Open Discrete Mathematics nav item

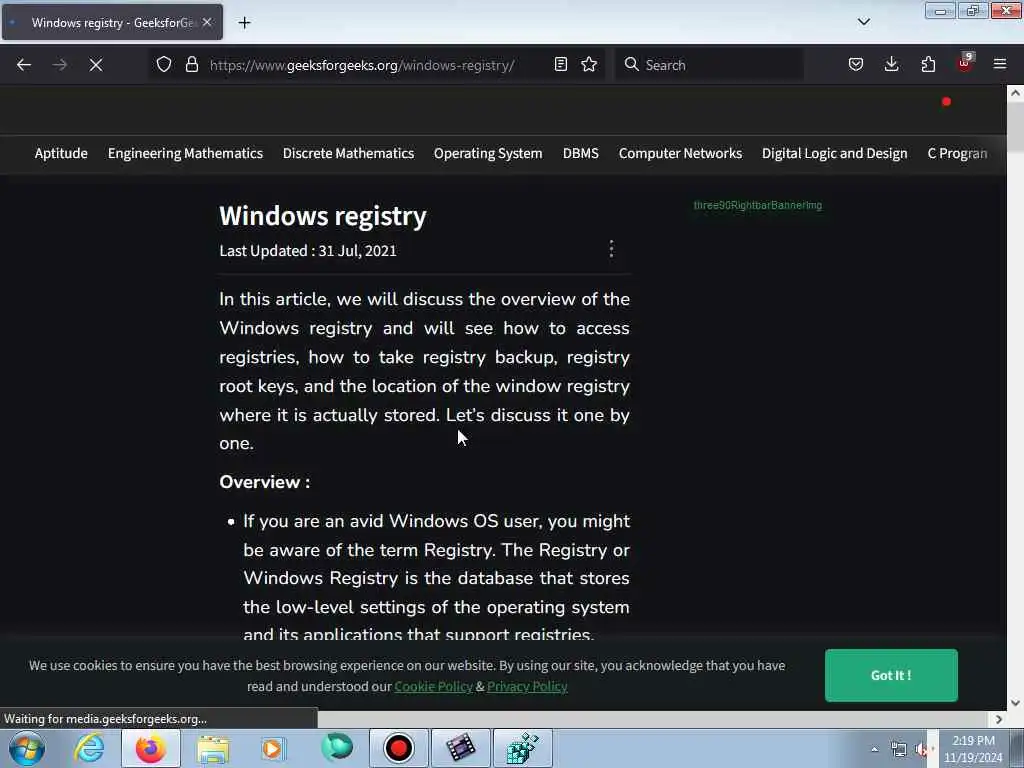(348, 153)
